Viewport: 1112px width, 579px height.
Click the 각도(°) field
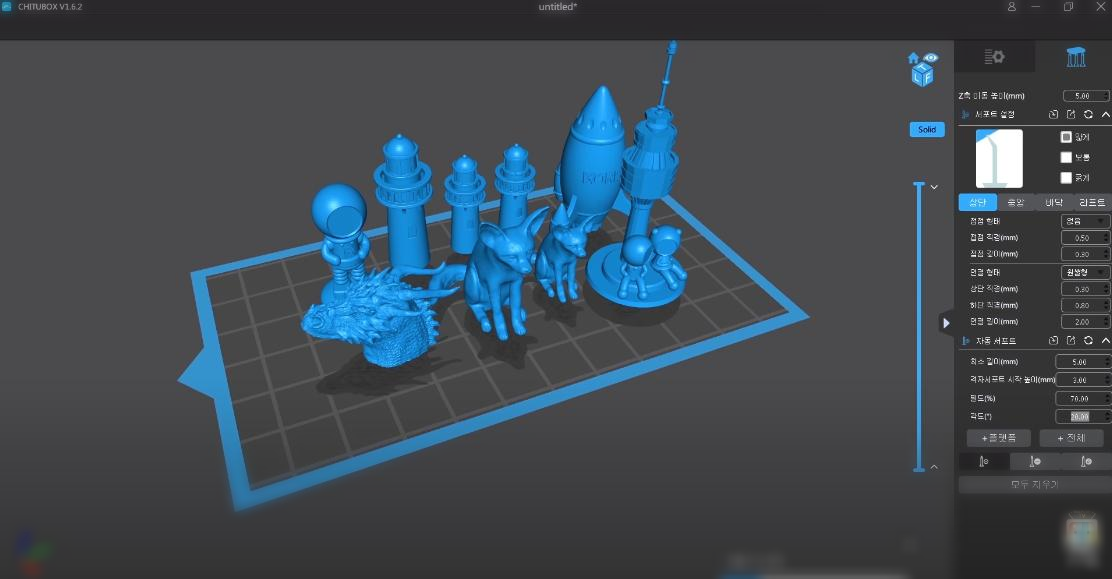(x=1082, y=417)
